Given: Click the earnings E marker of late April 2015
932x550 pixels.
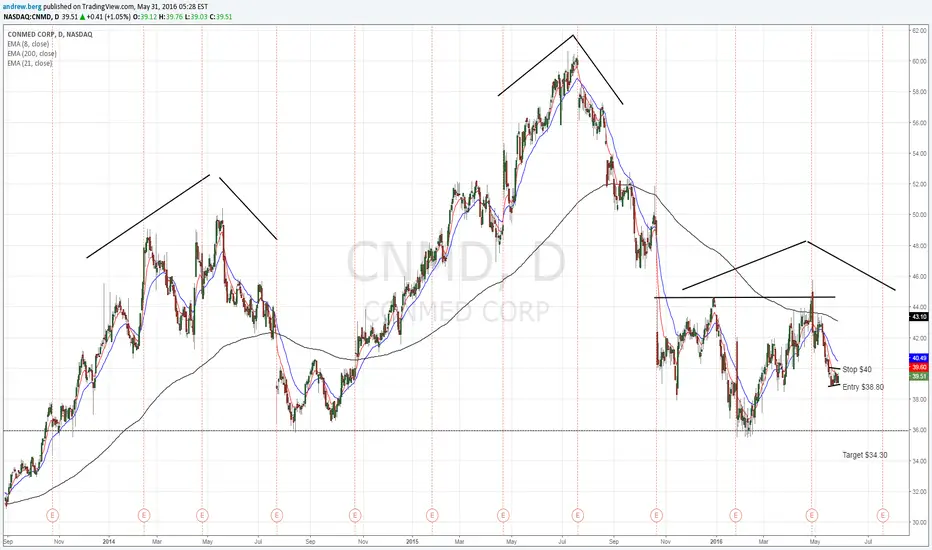Looking at the screenshot, I should tap(503, 515).
